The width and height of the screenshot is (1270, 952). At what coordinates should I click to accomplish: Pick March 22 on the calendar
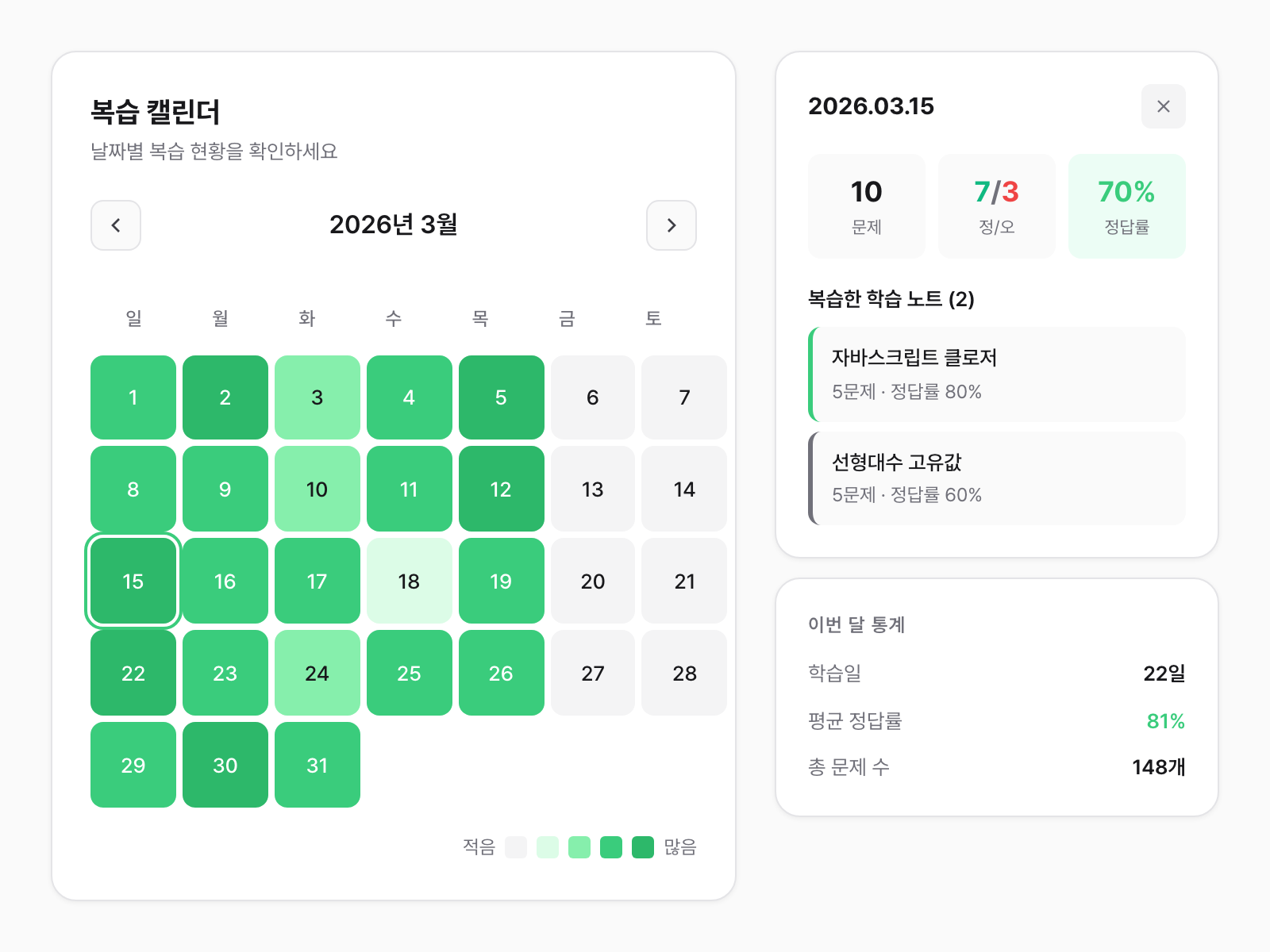click(133, 674)
